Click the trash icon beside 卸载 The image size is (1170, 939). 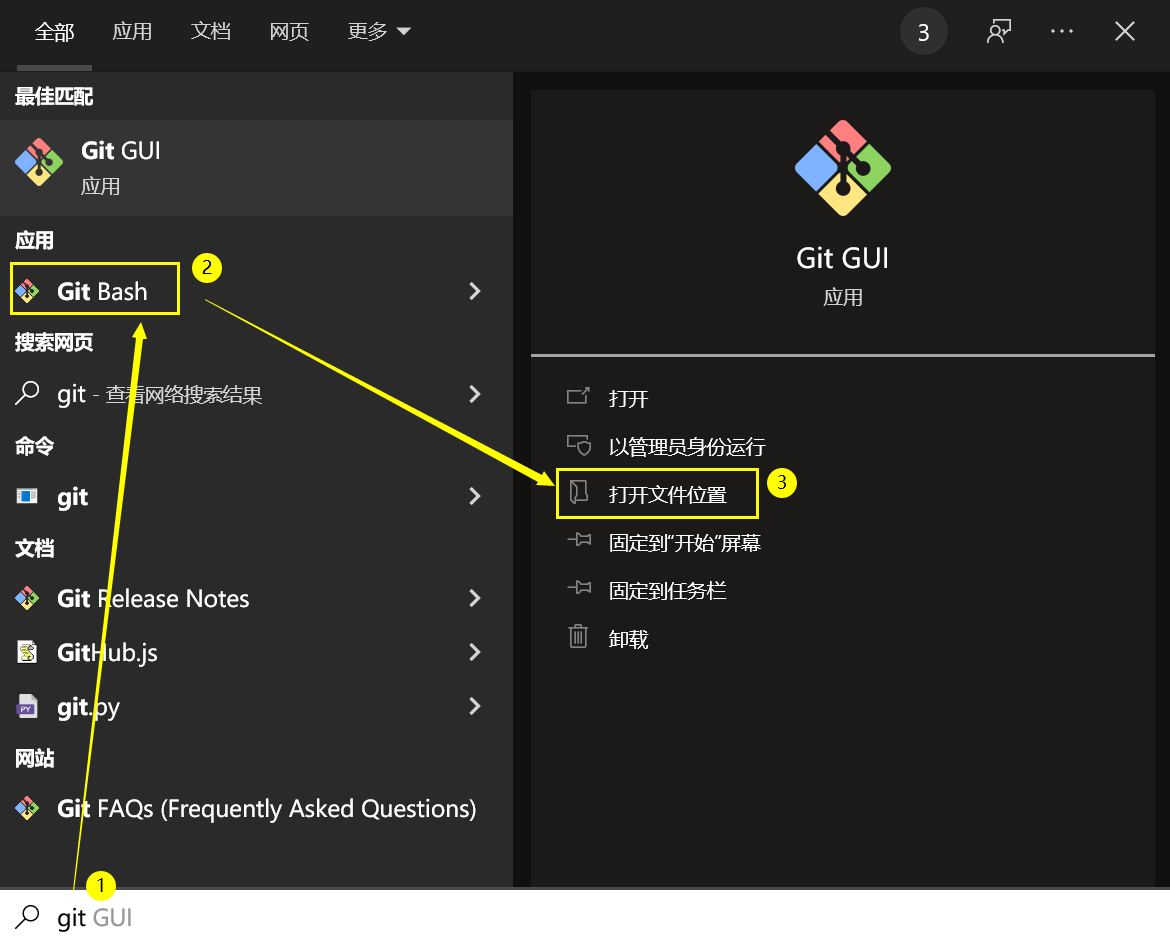point(578,636)
